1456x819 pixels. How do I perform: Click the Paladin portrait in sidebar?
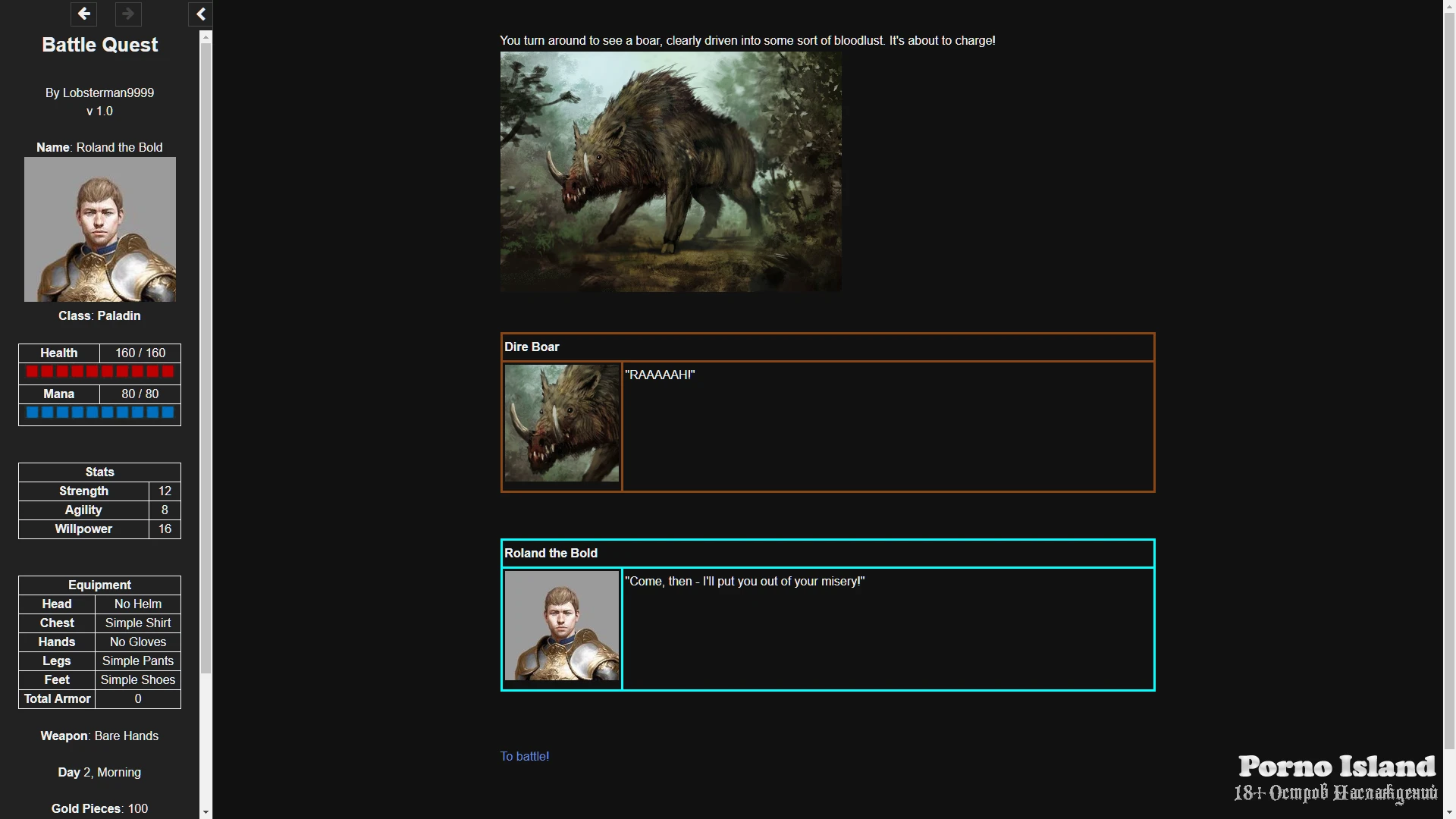pyautogui.click(x=99, y=229)
